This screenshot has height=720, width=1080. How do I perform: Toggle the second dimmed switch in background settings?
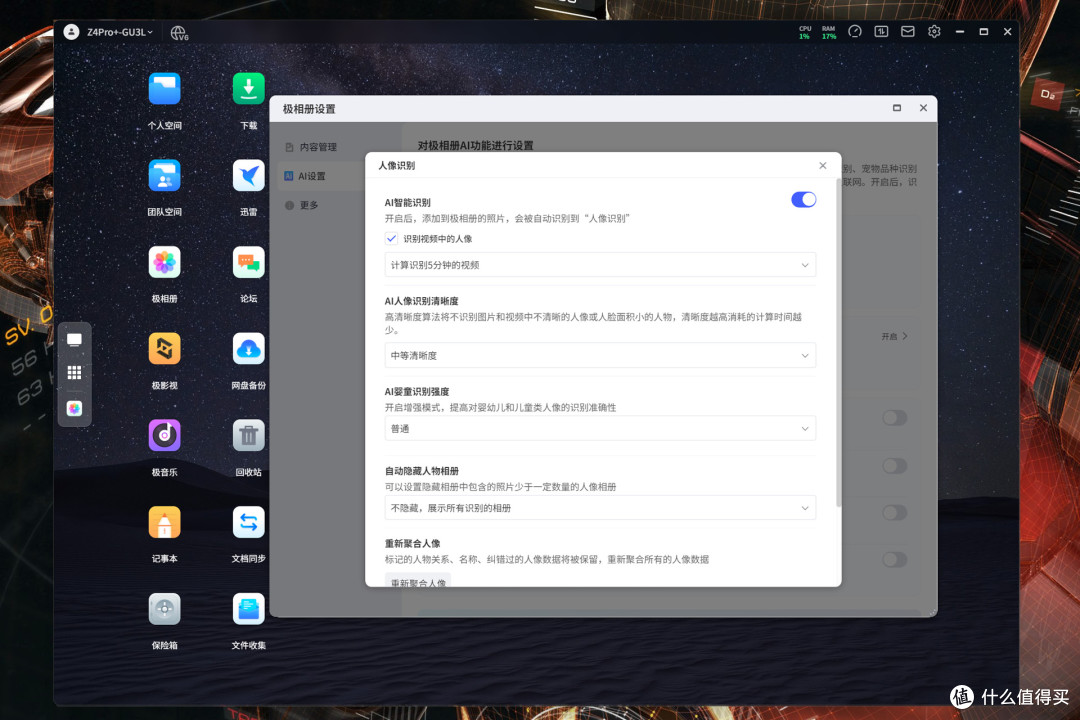(895, 466)
